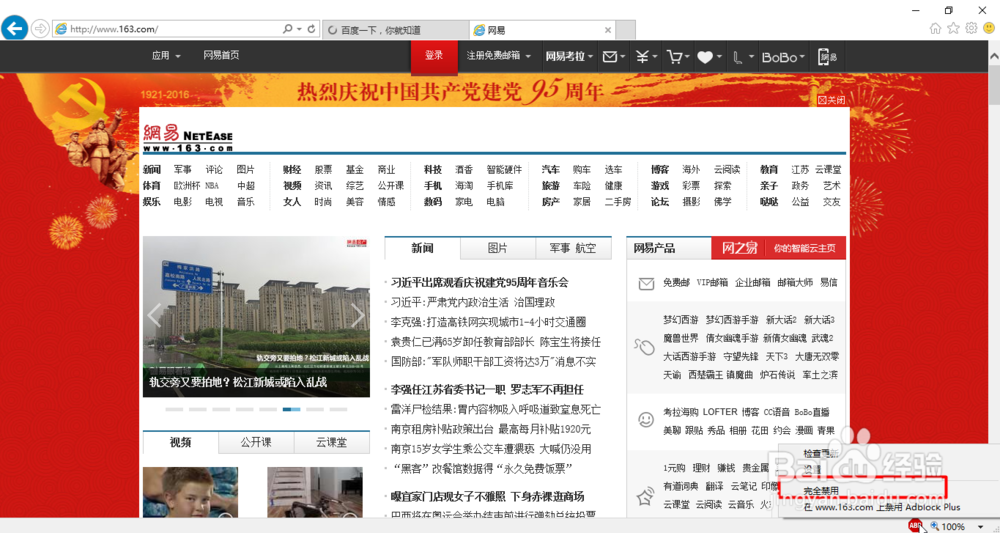Select the 图片 content tab
This screenshot has width=1000, height=533.
[x=497, y=248]
